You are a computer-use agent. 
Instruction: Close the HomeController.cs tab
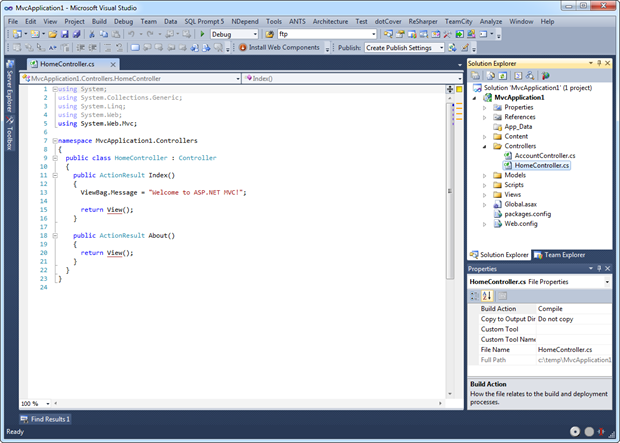113,64
